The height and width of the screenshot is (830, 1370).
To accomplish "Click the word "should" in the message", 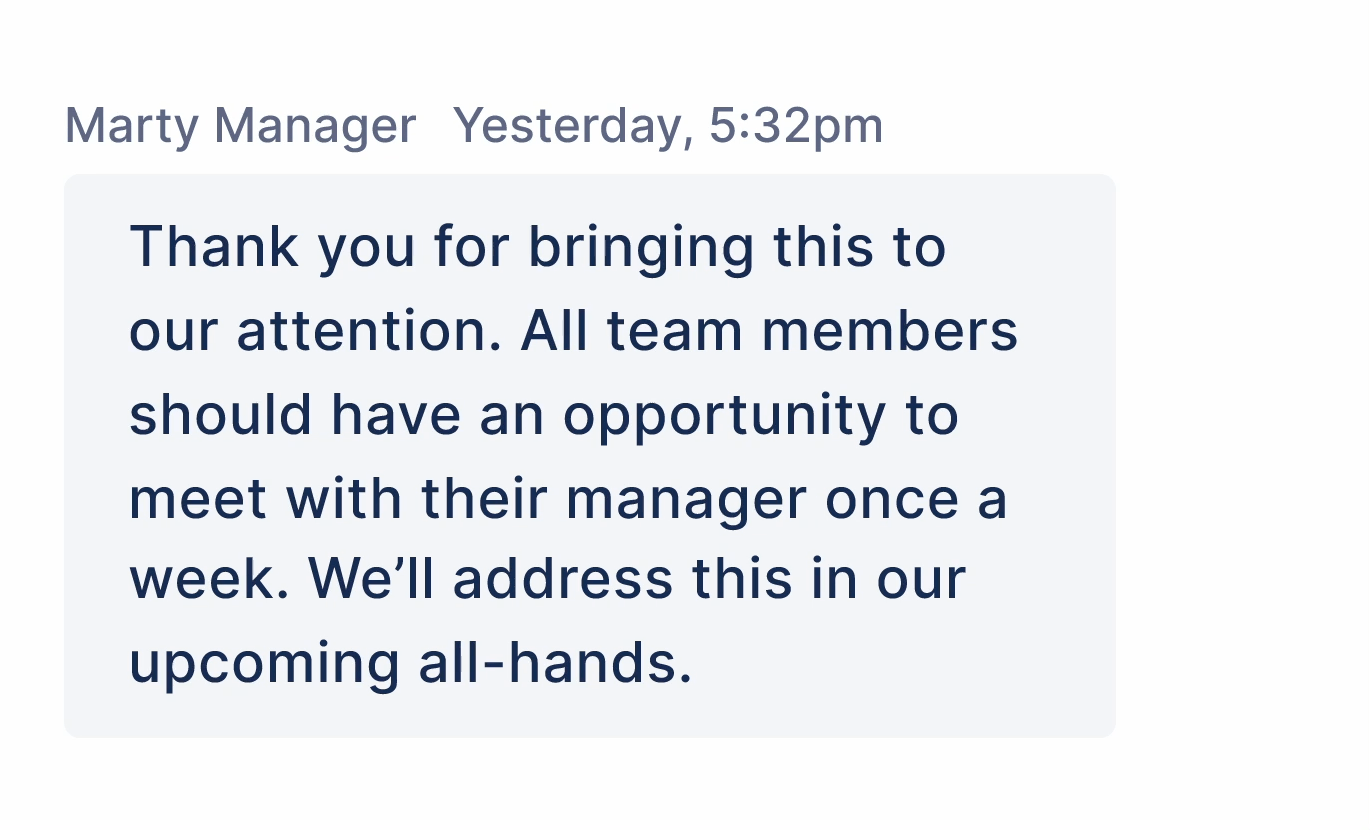I will tap(221, 414).
